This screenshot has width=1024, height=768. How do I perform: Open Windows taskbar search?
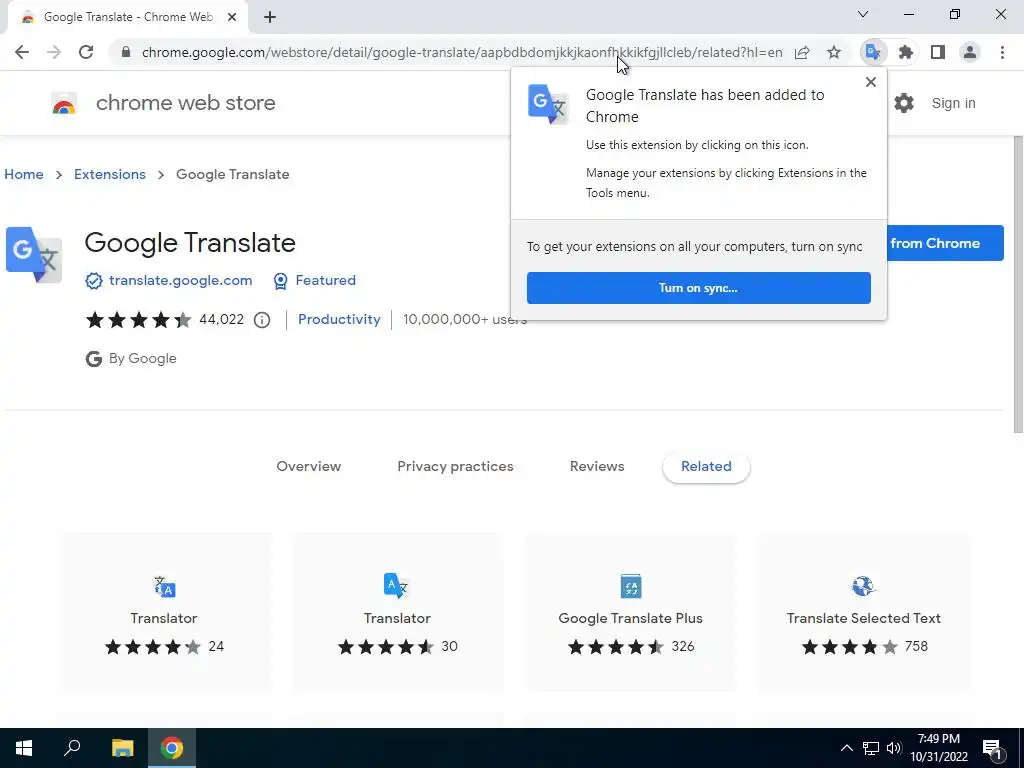pos(72,748)
